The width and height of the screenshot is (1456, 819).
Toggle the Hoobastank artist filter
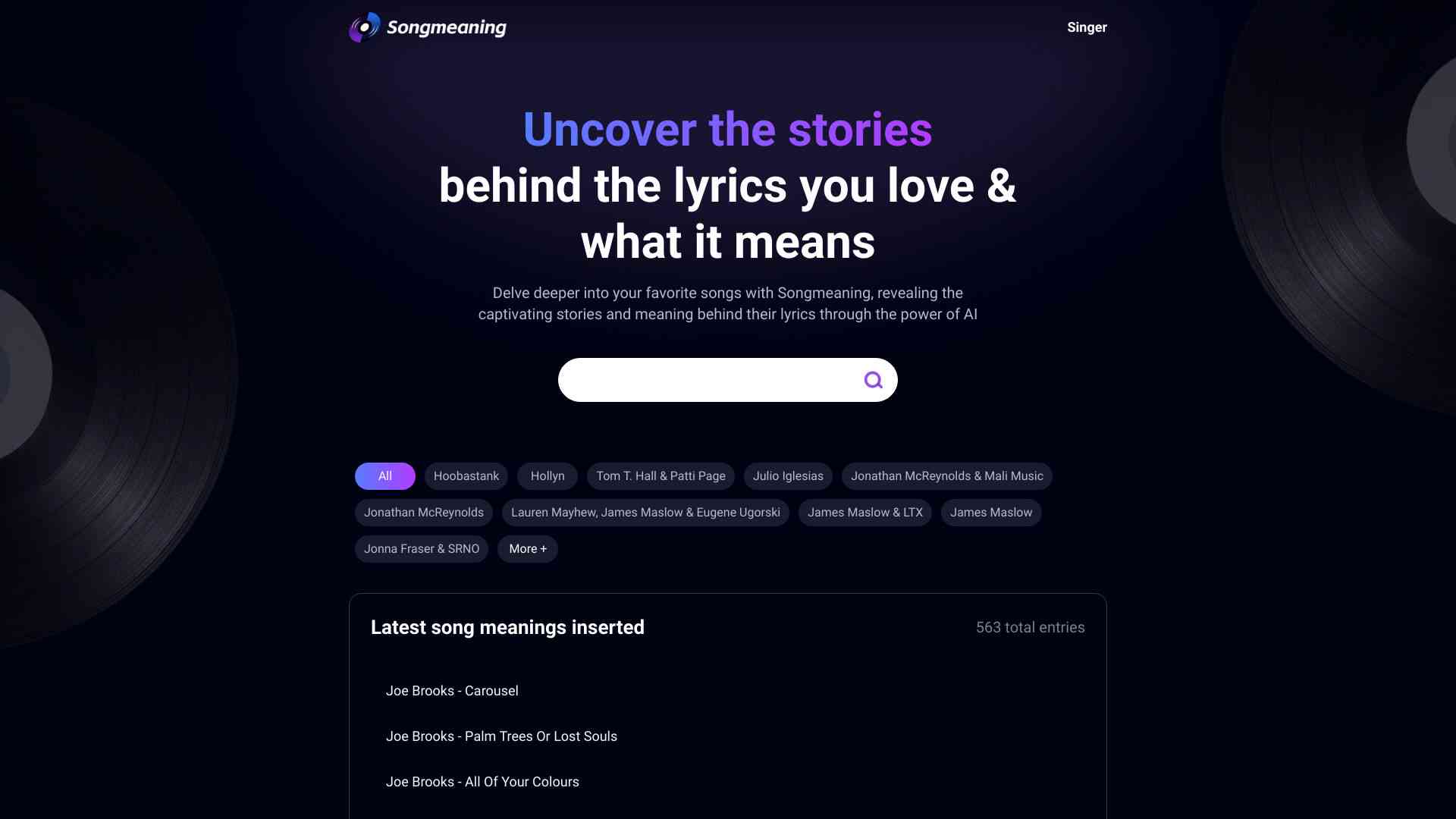(466, 476)
